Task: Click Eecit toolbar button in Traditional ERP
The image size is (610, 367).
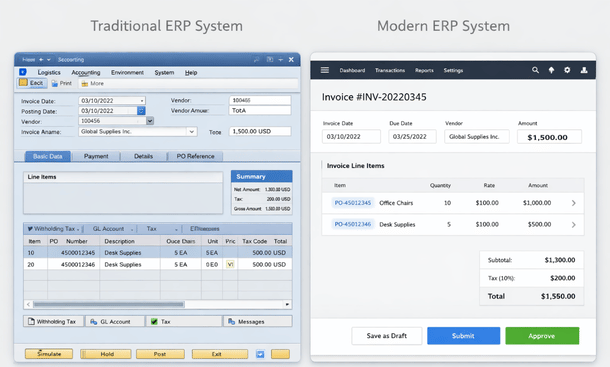Action: click(32, 83)
